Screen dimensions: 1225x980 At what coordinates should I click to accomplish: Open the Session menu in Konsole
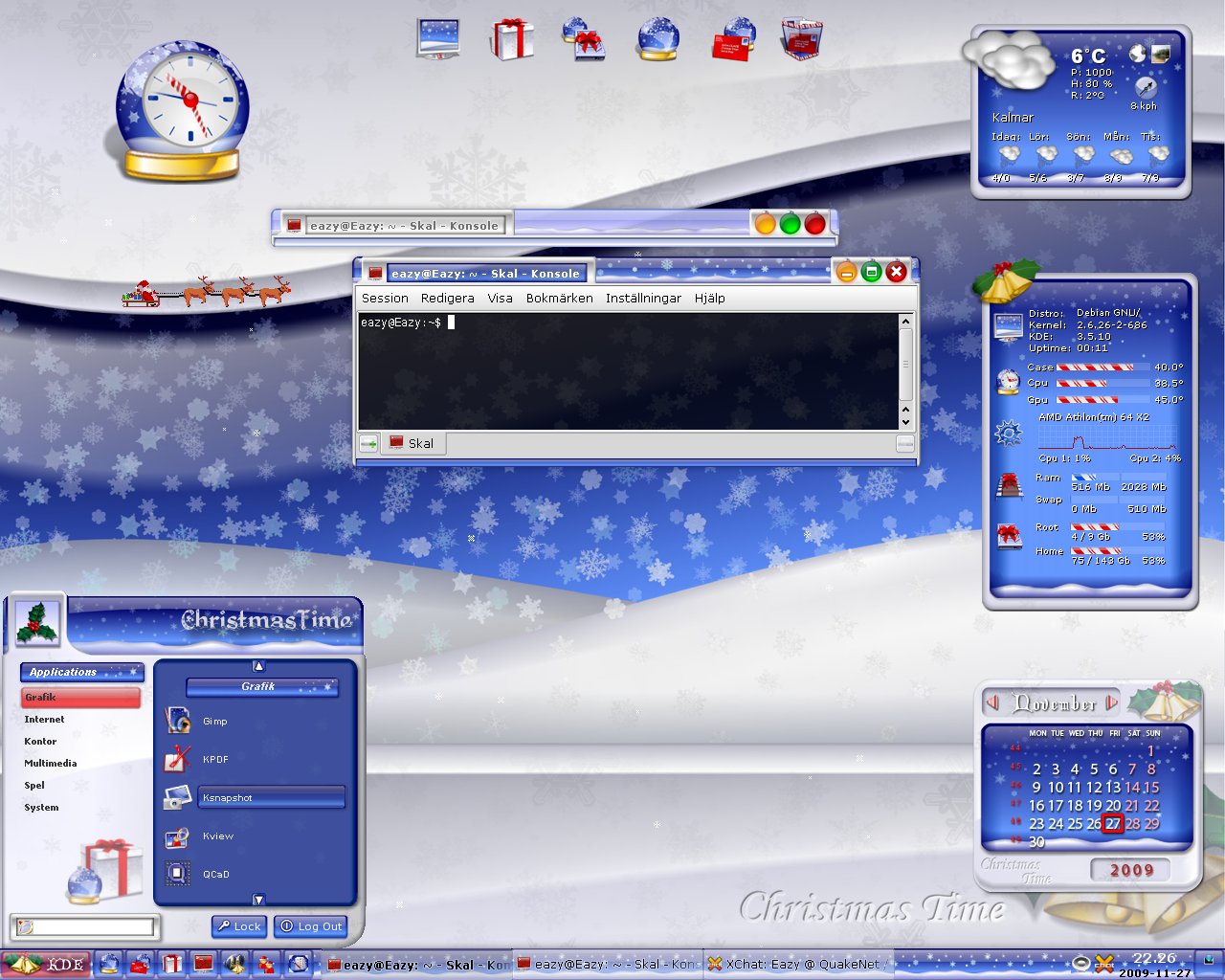pyautogui.click(x=385, y=298)
